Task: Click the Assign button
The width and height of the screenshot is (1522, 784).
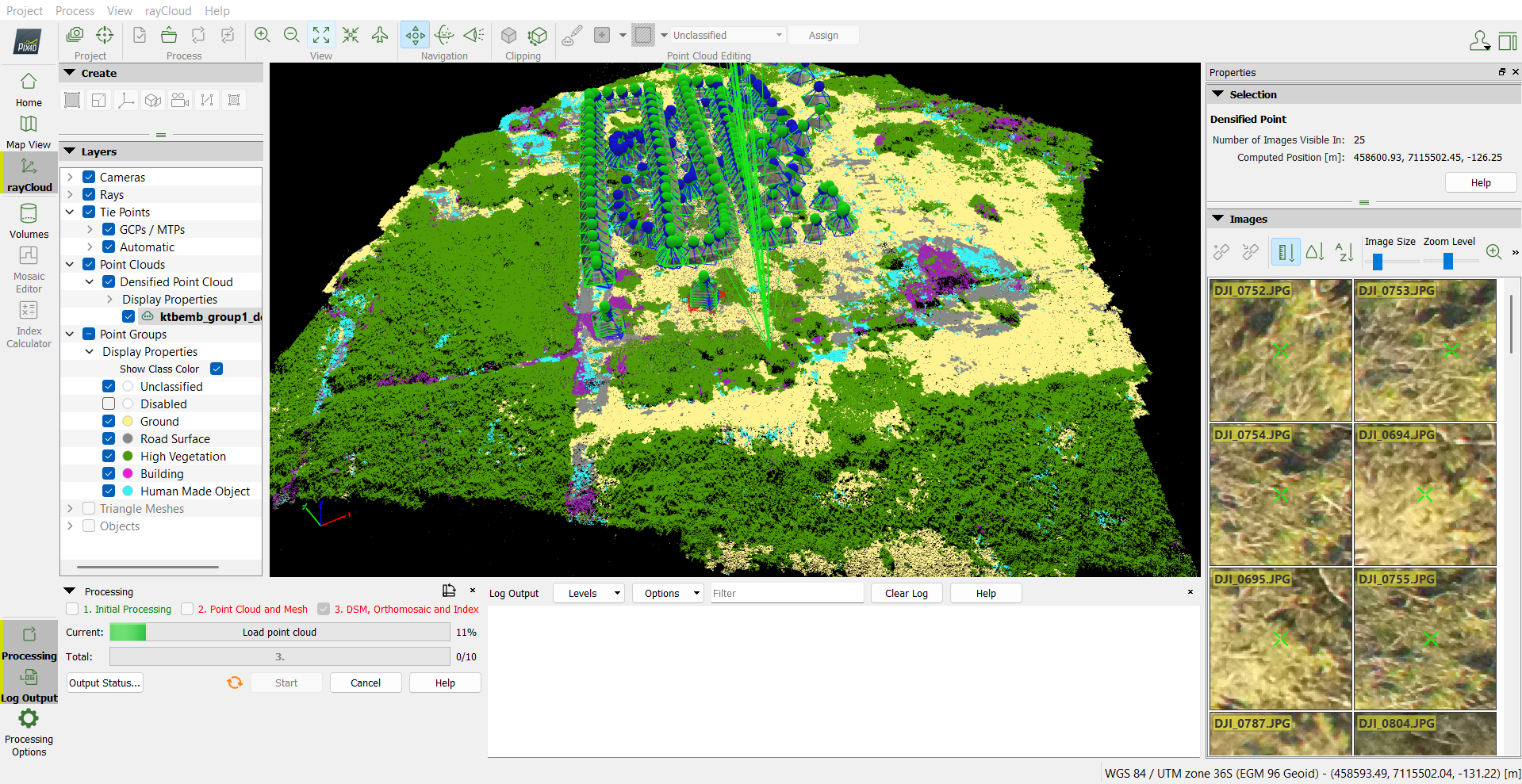Action: pyautogui.click(x=823, y=35)
